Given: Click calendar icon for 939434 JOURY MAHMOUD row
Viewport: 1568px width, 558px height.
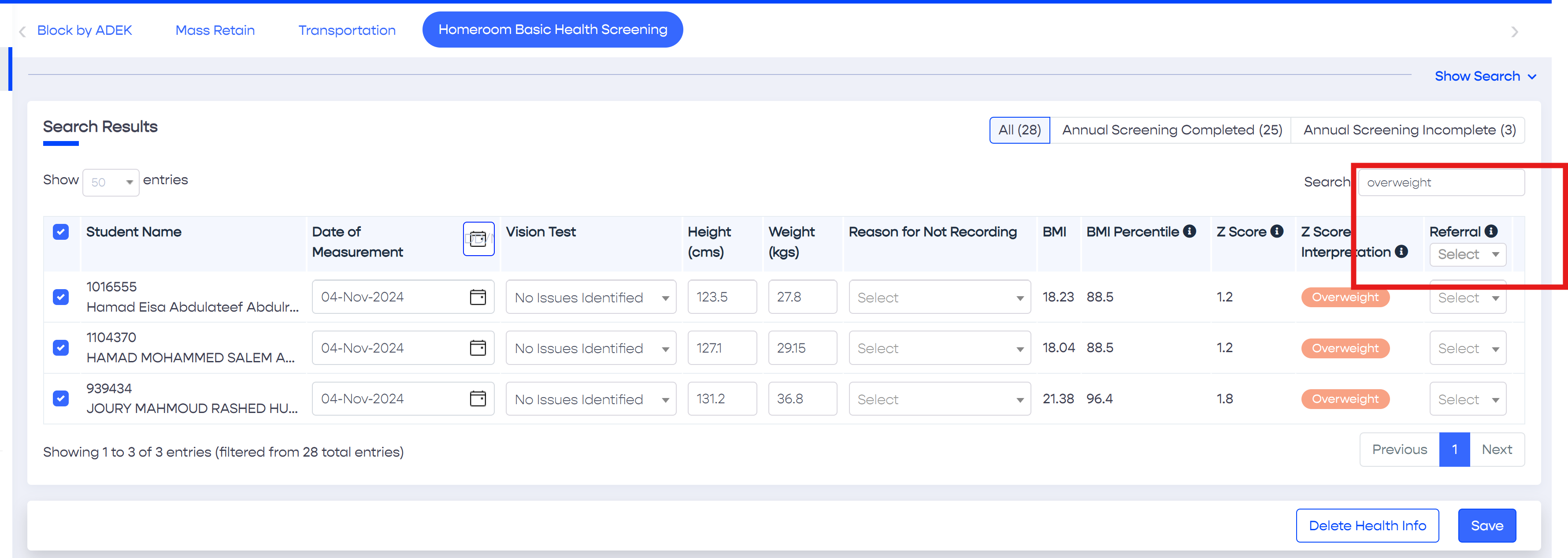Looking at the screenshot, I should tap(478, 398).
